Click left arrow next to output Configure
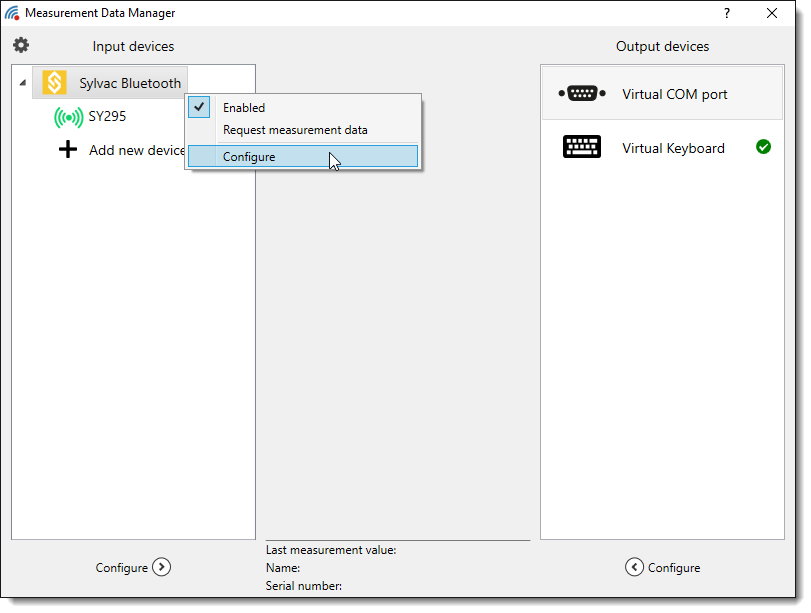The height and width of the screenshot is (613, 811). click(634, 567)
